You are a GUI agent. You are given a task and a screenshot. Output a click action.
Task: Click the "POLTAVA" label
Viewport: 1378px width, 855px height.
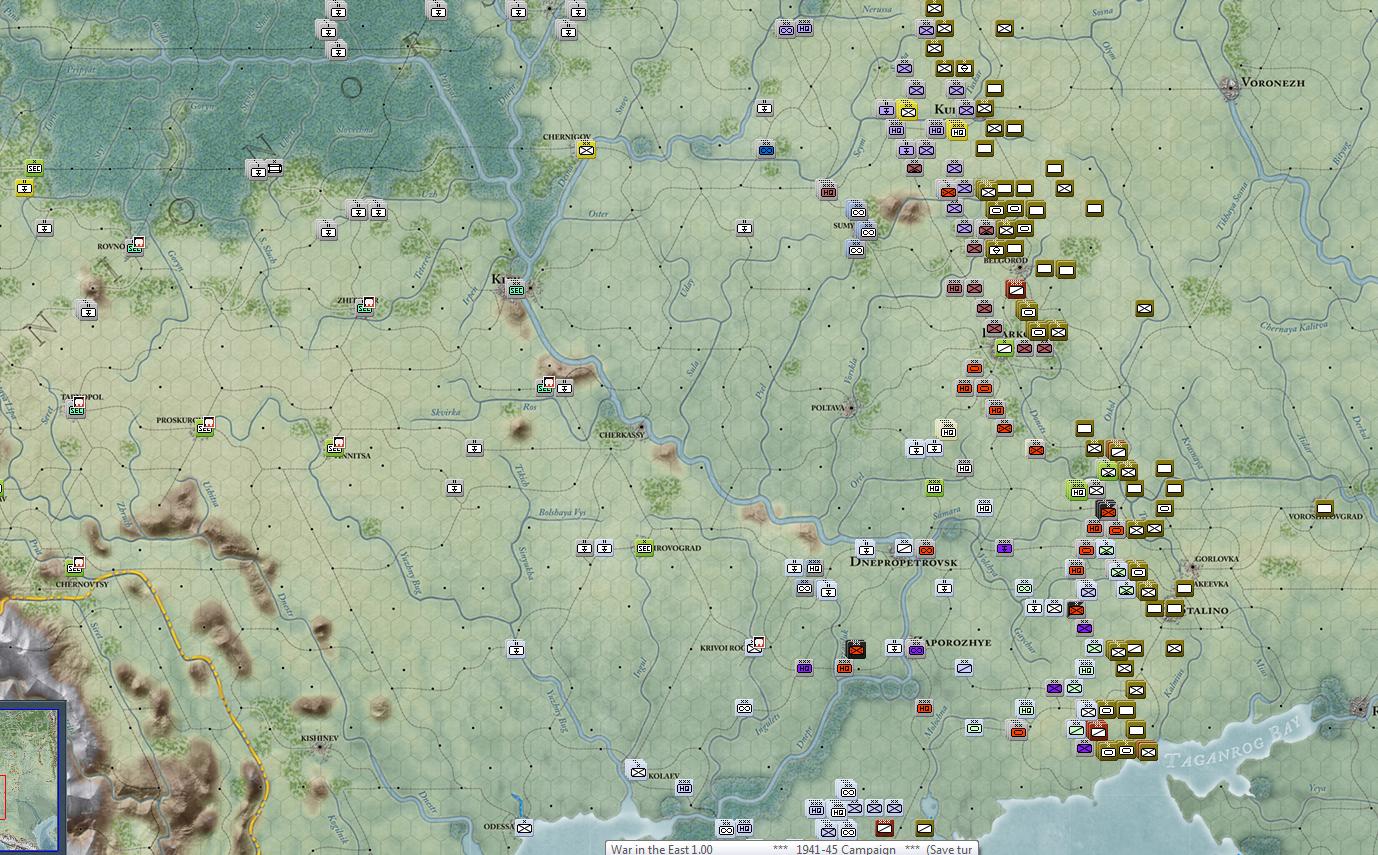click(827, 408)
